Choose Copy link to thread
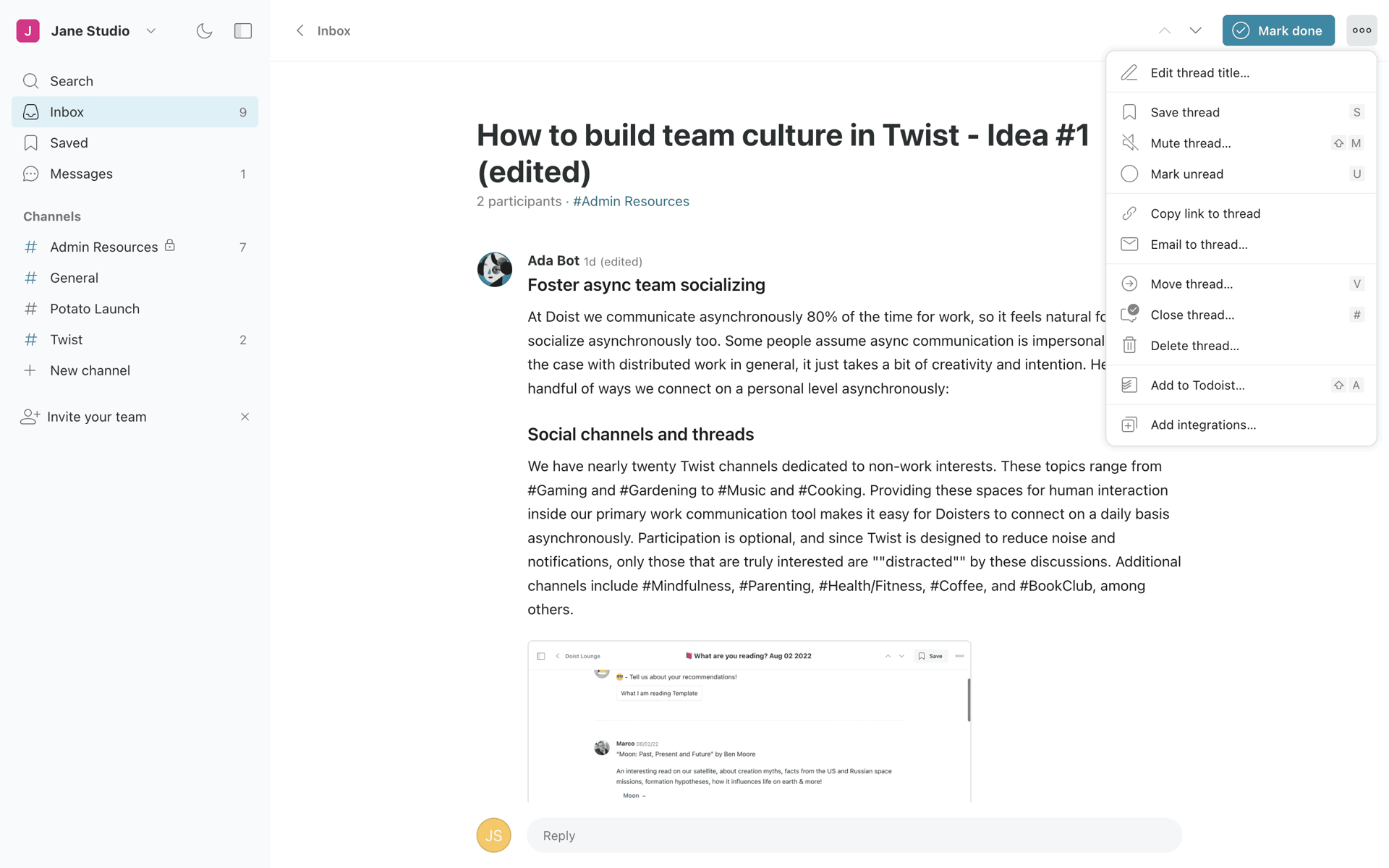Viewport: 1389px width, 868px height. 1241,213
